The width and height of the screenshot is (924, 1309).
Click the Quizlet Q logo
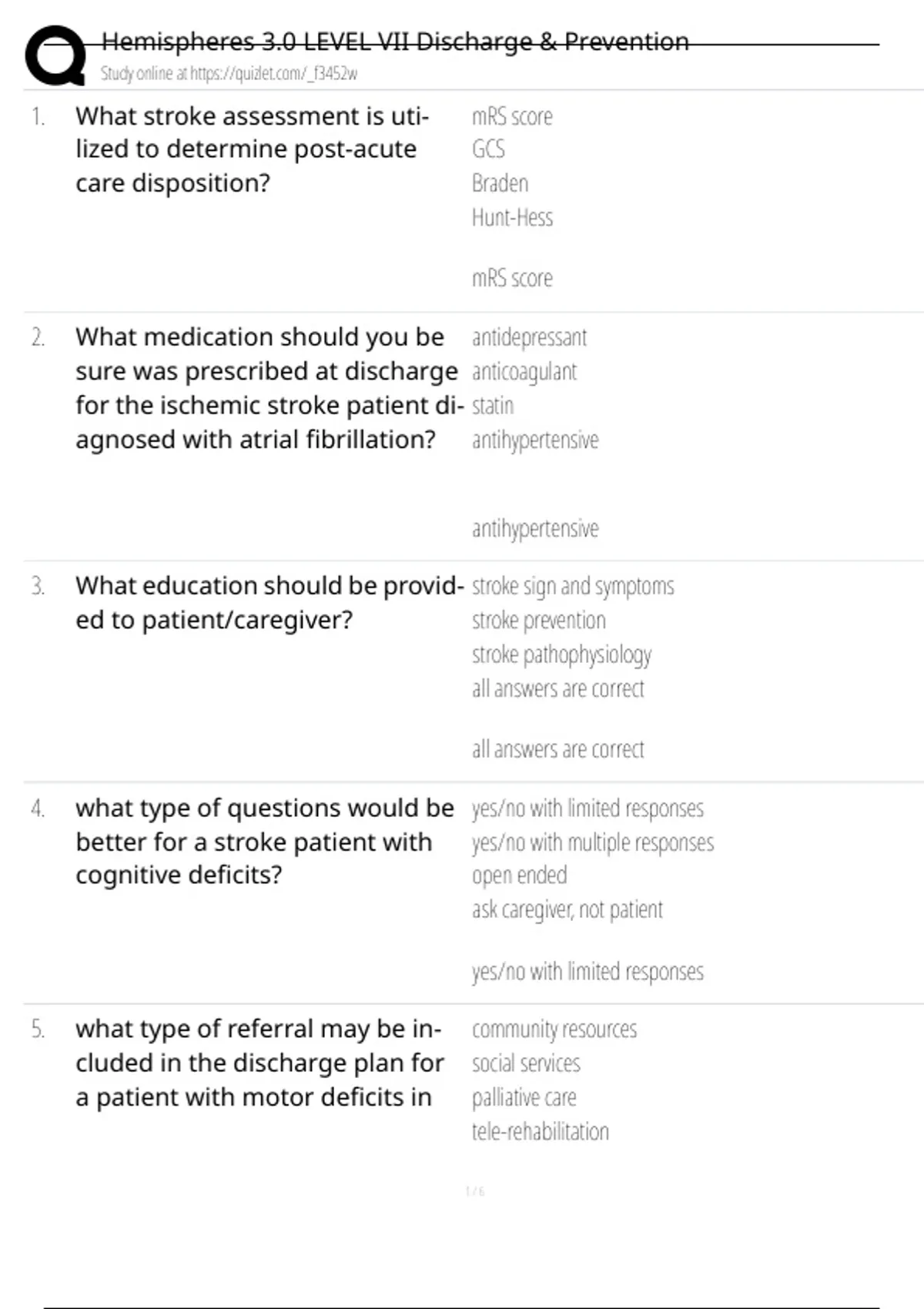pyautogui.click(x=55, y=55)
